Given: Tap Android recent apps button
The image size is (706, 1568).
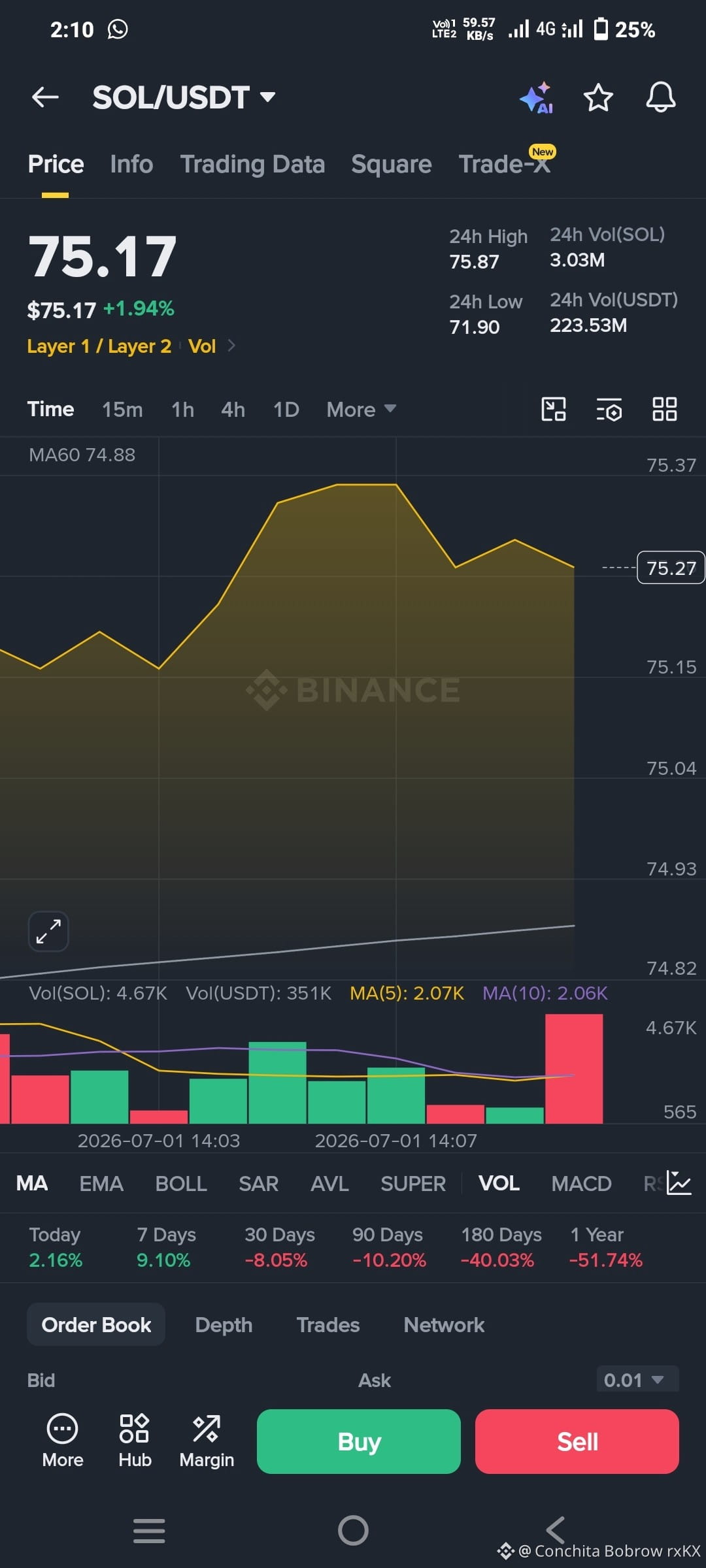Looking at the screenshot, I should click(149, 1530).
